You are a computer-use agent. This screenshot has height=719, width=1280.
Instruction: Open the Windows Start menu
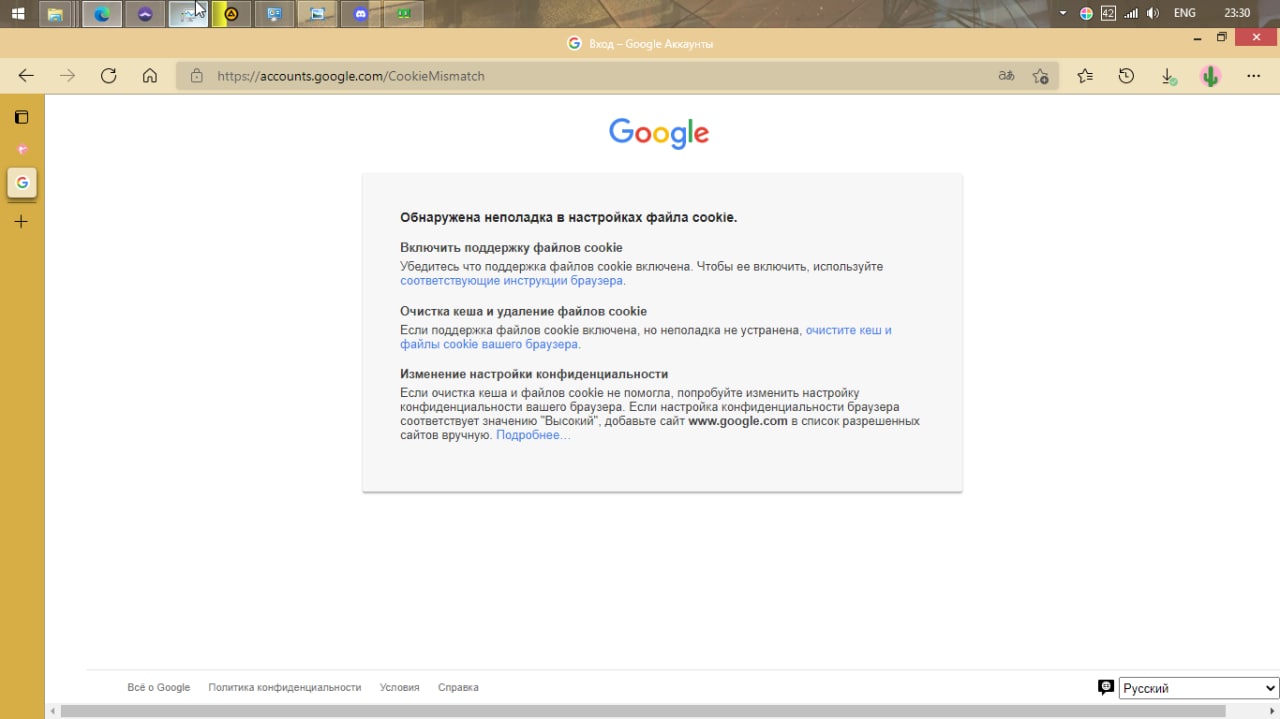(x=18, y=14)
